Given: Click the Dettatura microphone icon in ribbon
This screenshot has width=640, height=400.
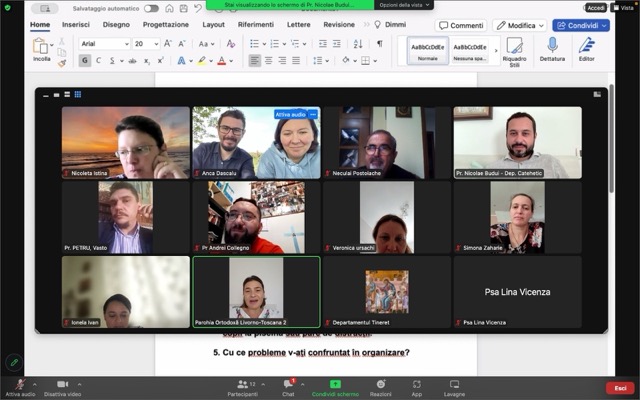Looking at the screenshot, I should pos(552,45).
